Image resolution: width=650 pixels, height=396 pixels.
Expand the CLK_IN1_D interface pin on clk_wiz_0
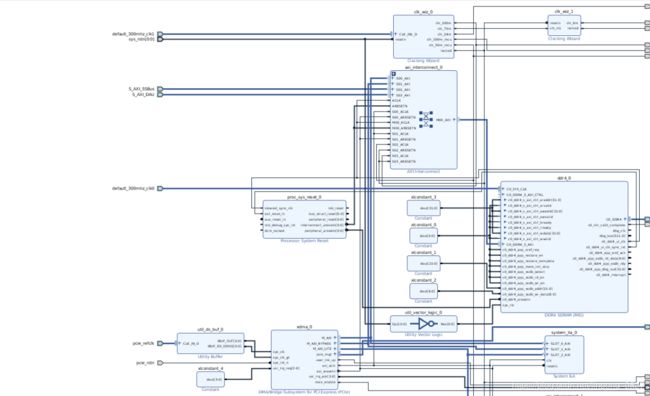point(396,34)
